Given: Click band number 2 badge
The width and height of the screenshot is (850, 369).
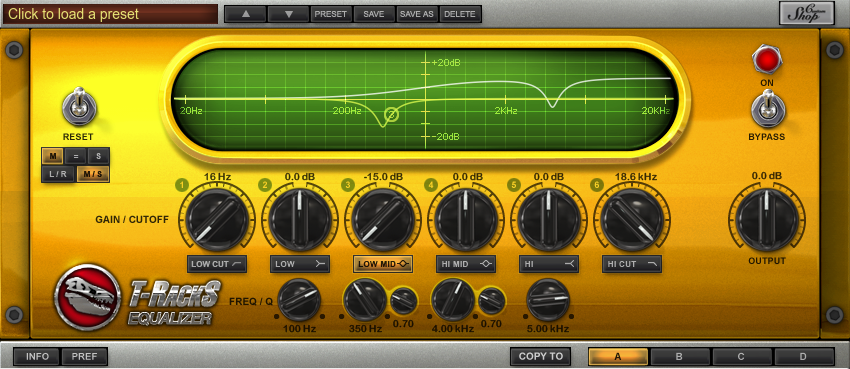Looking at the screenshot, I should tap(265, 185).
